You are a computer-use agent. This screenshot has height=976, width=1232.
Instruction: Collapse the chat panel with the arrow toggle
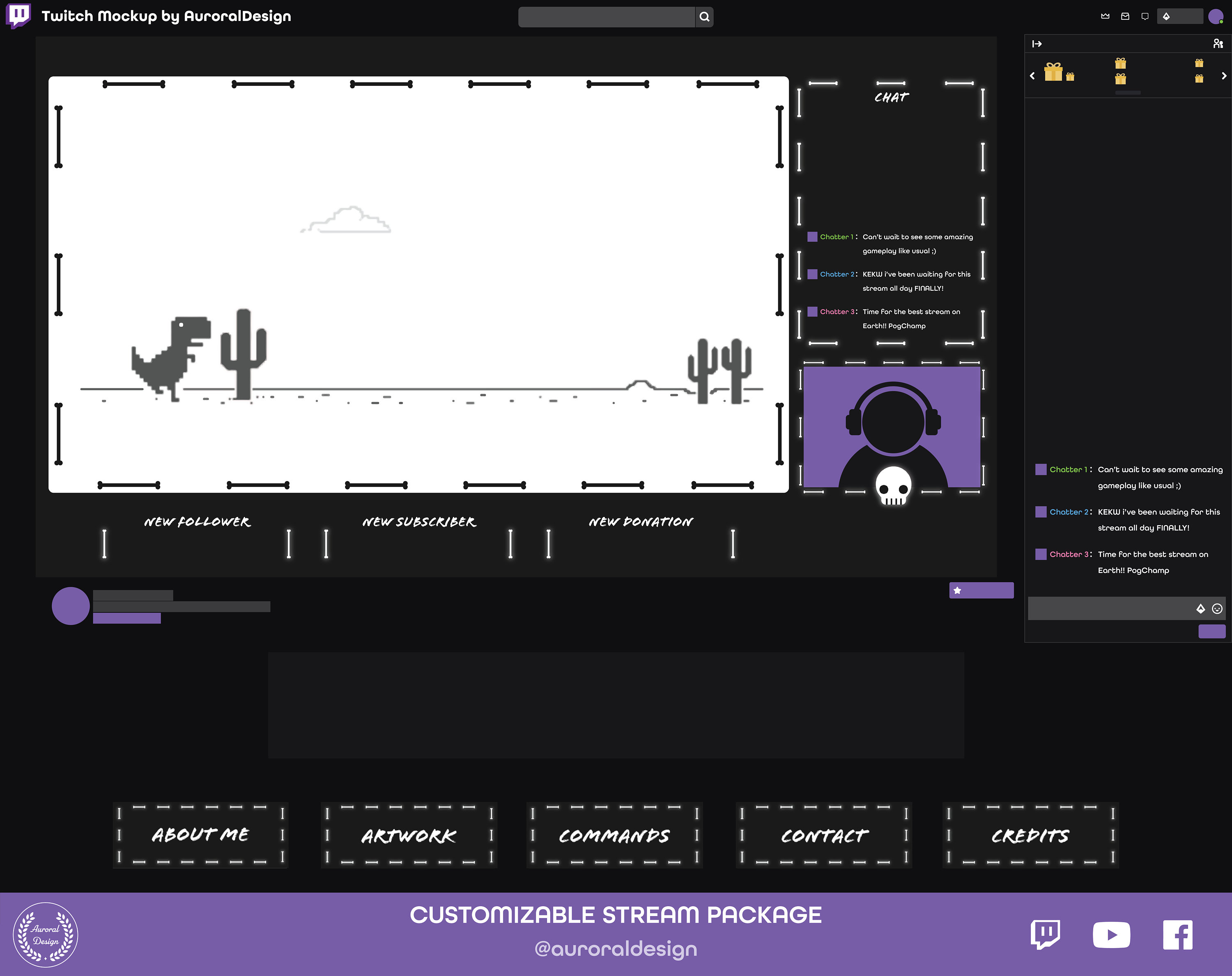pos(1038,44)
